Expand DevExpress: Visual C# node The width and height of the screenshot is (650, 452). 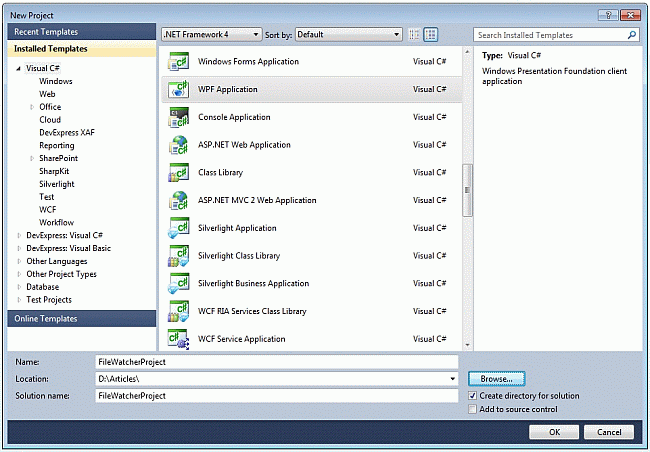[x=19, y=236]
